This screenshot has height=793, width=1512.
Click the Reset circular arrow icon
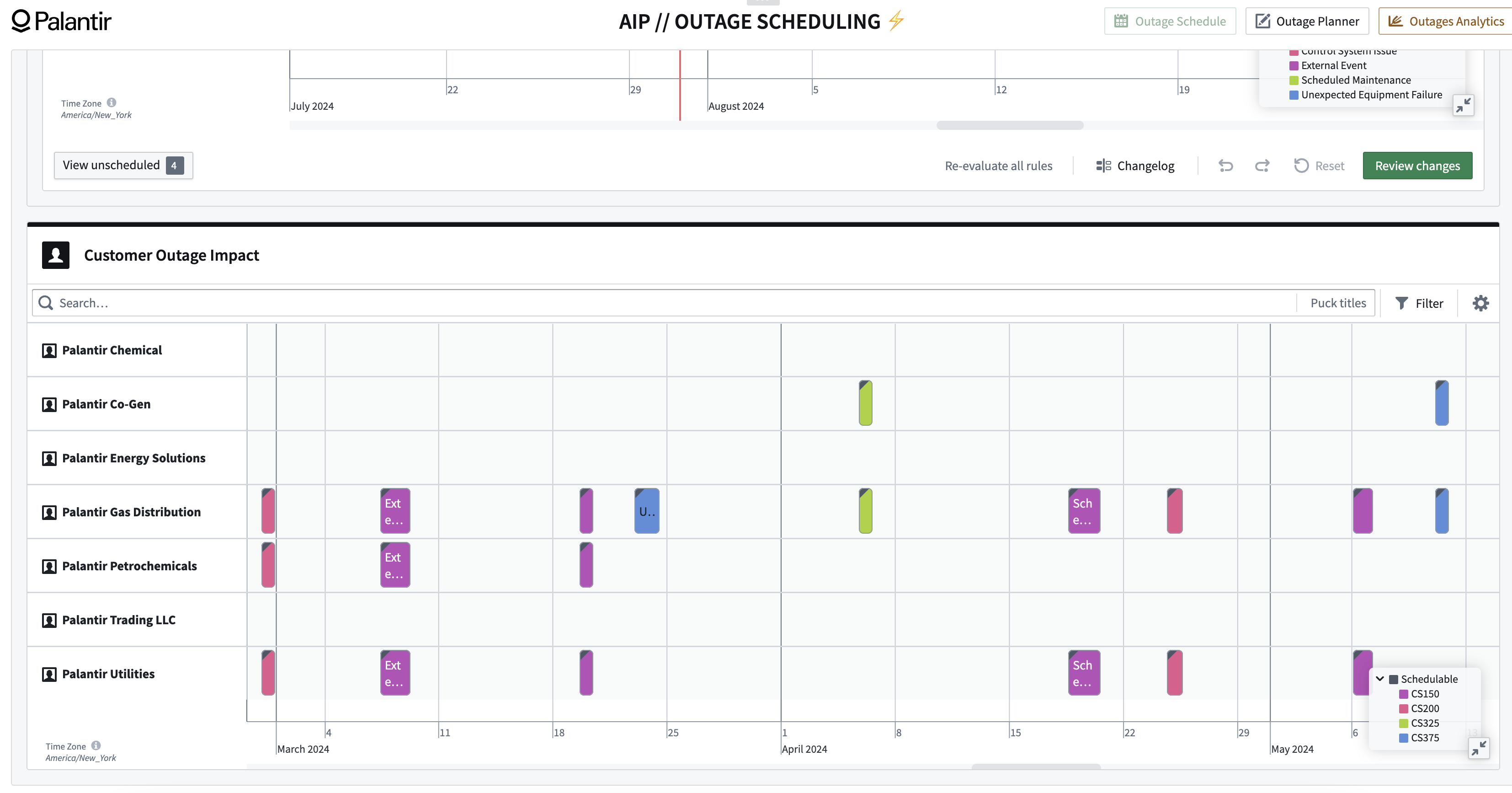[1301, 166]
